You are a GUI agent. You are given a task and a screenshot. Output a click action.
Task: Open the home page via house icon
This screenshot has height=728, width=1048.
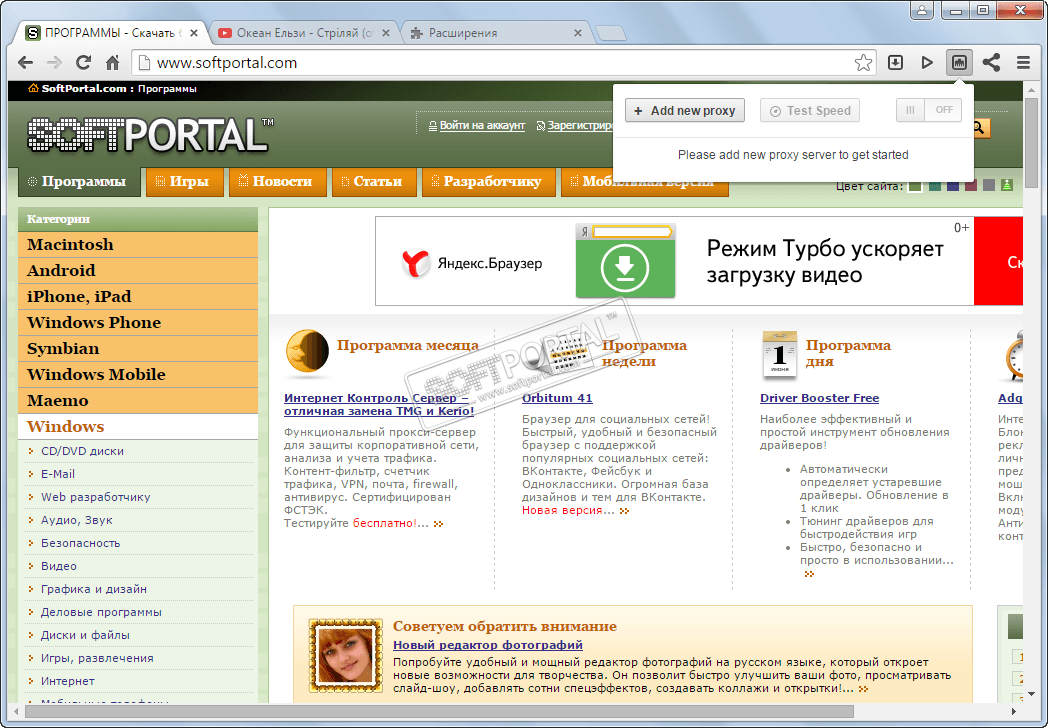coord(112,63)
